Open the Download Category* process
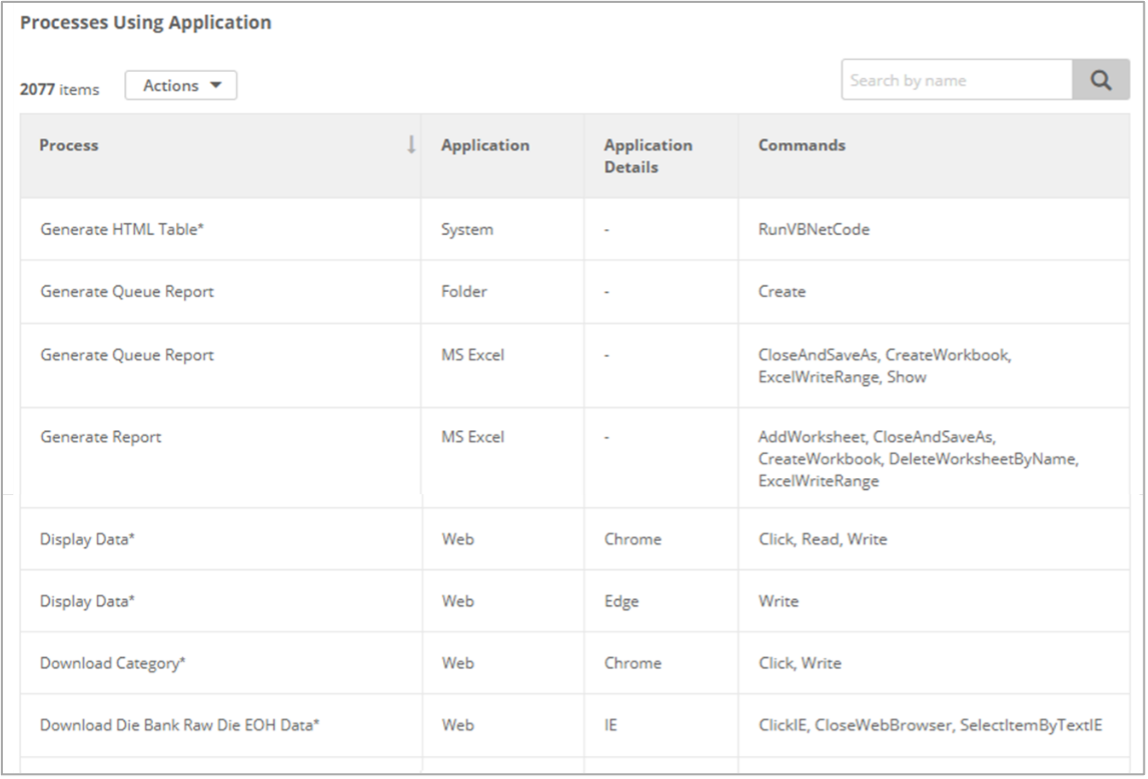 click(x=113, y=663)
